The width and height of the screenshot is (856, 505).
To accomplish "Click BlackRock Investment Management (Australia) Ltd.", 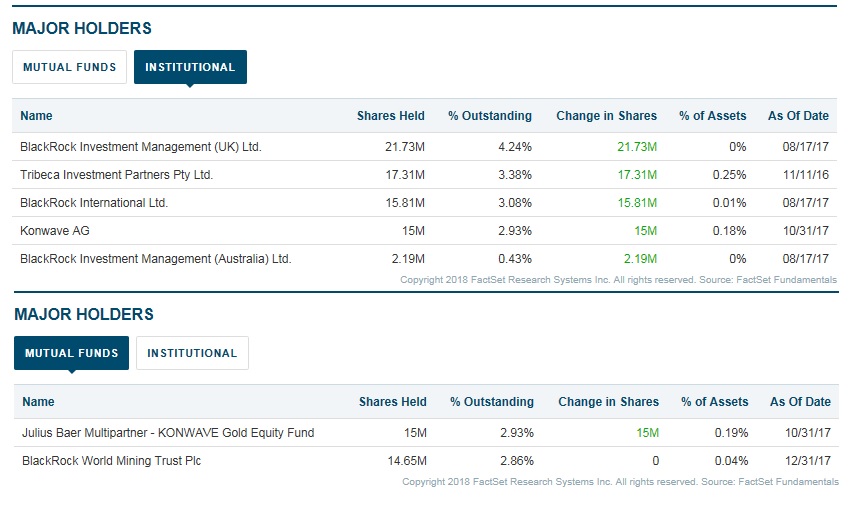I will click(155, 259).
